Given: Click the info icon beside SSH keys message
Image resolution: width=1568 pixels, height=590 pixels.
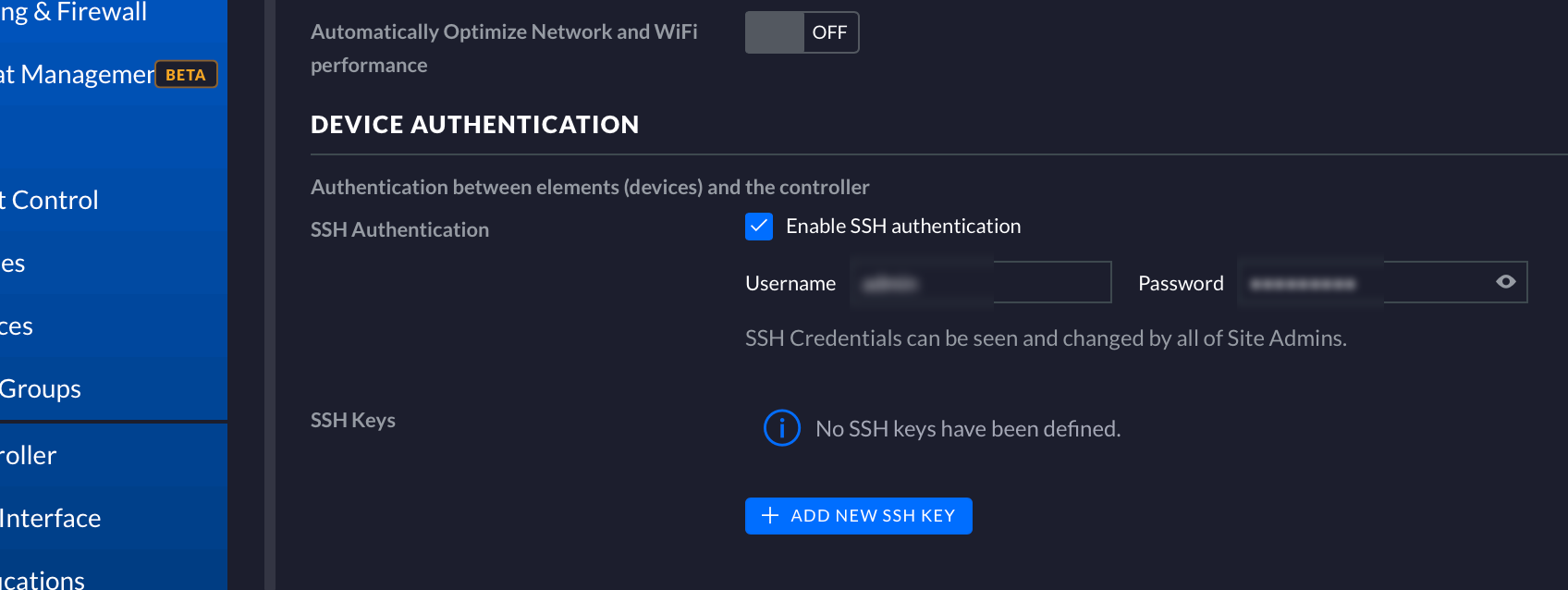Looking at the screenshot, I should [x=781, y=428].
